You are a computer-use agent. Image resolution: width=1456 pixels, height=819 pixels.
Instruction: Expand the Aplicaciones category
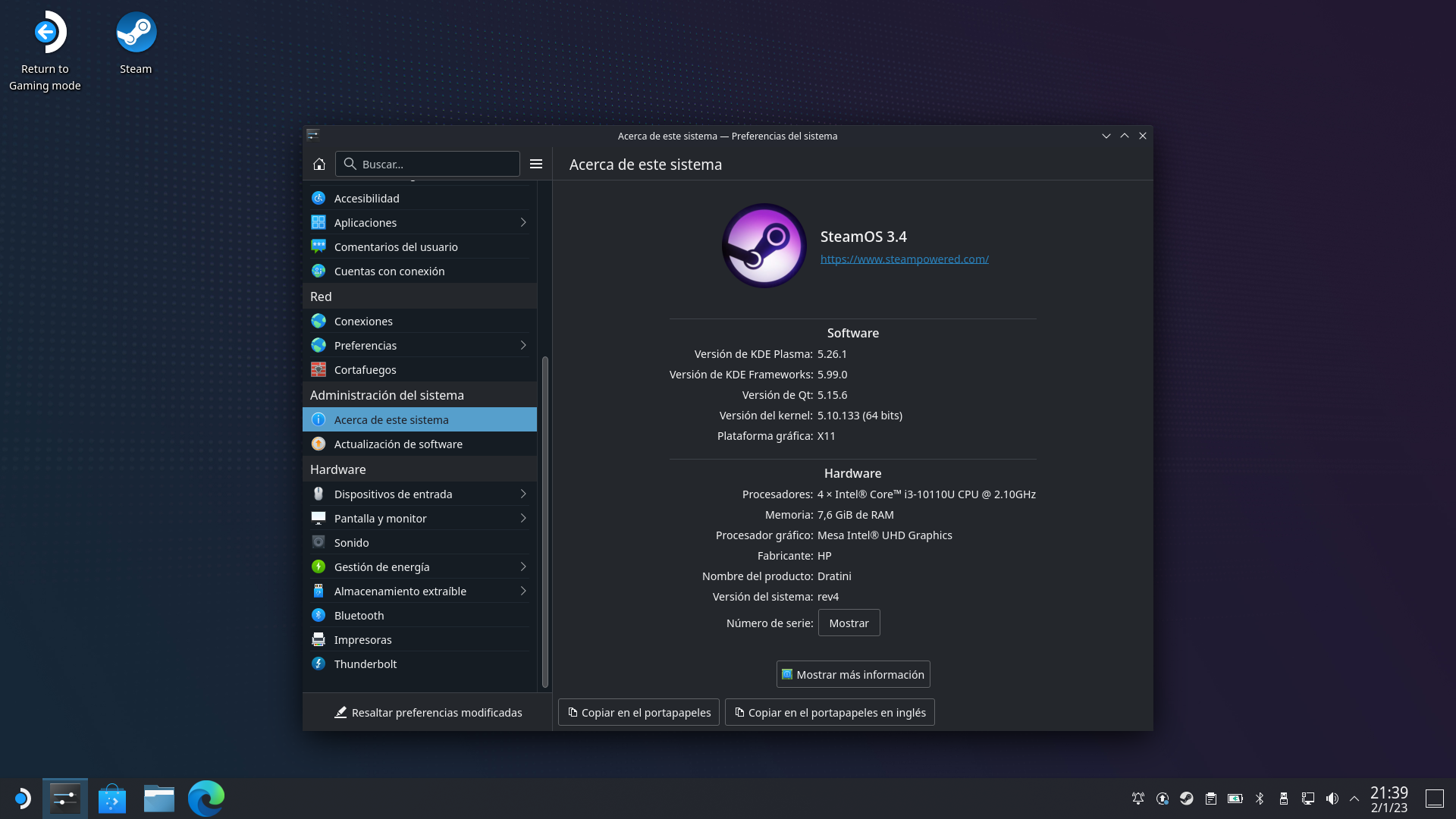point(522,222)
